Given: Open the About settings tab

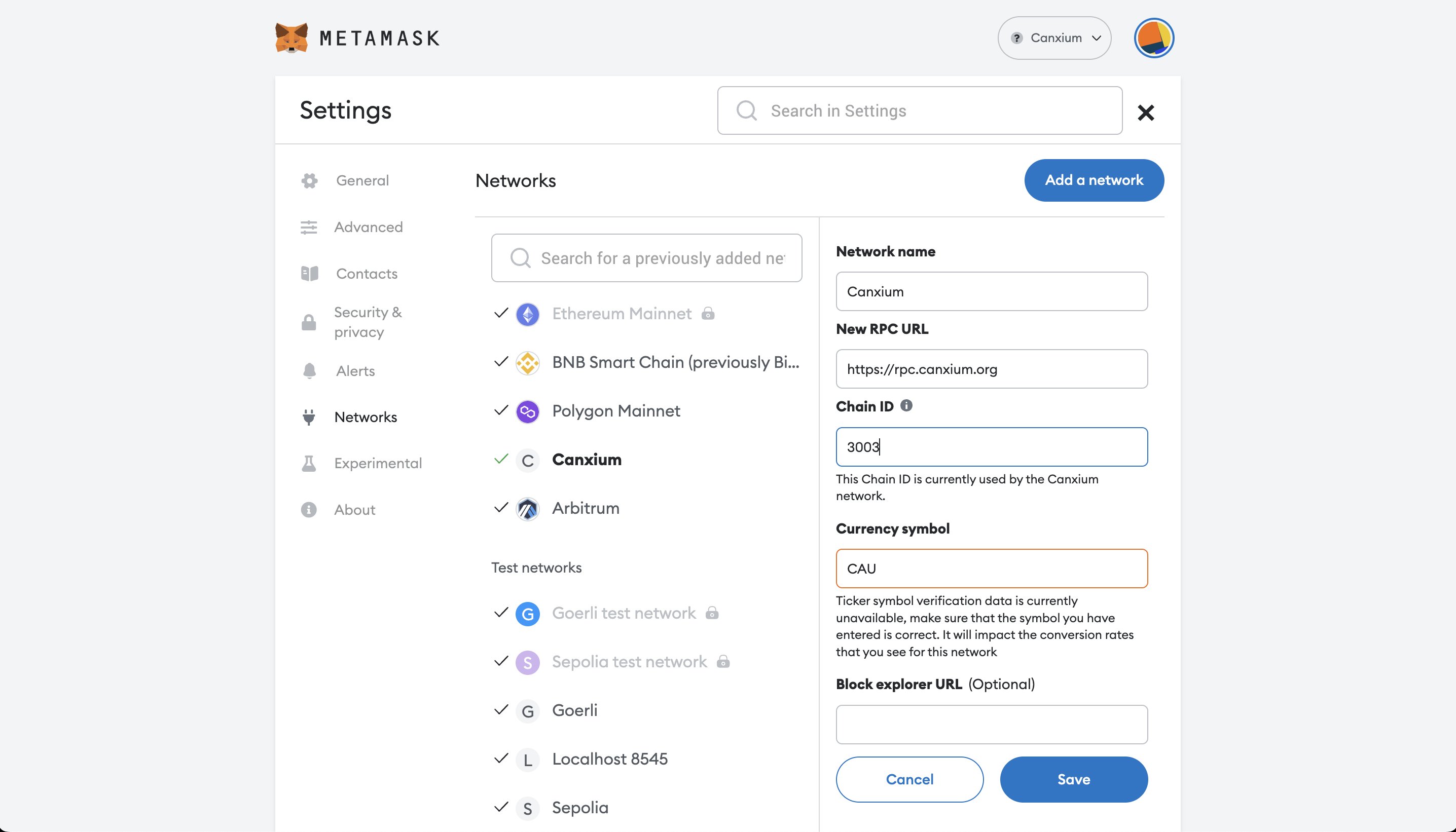Looking at the screenshot, I should coord(354,510).
